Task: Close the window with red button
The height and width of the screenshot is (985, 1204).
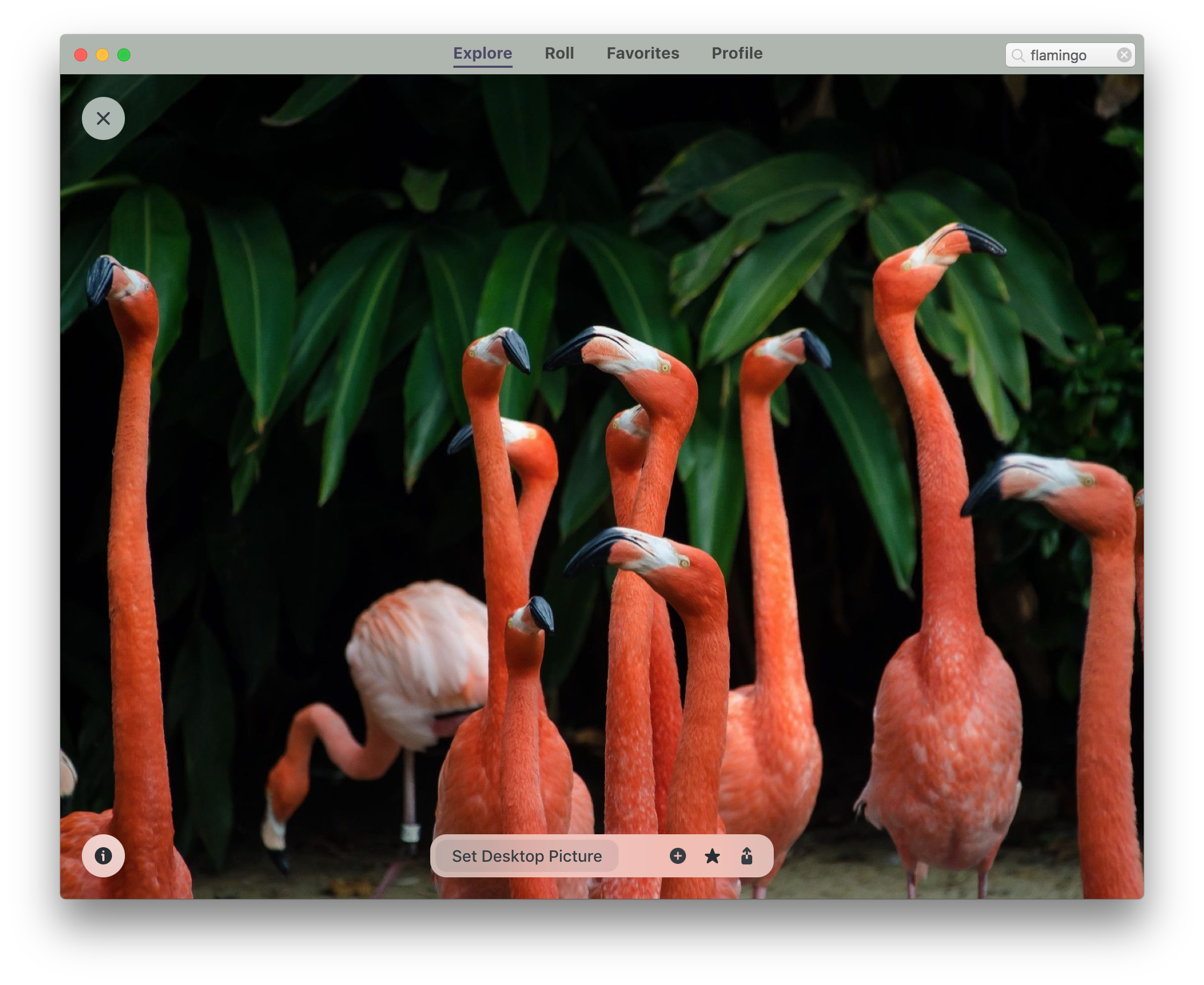Action: pos(81,55)
